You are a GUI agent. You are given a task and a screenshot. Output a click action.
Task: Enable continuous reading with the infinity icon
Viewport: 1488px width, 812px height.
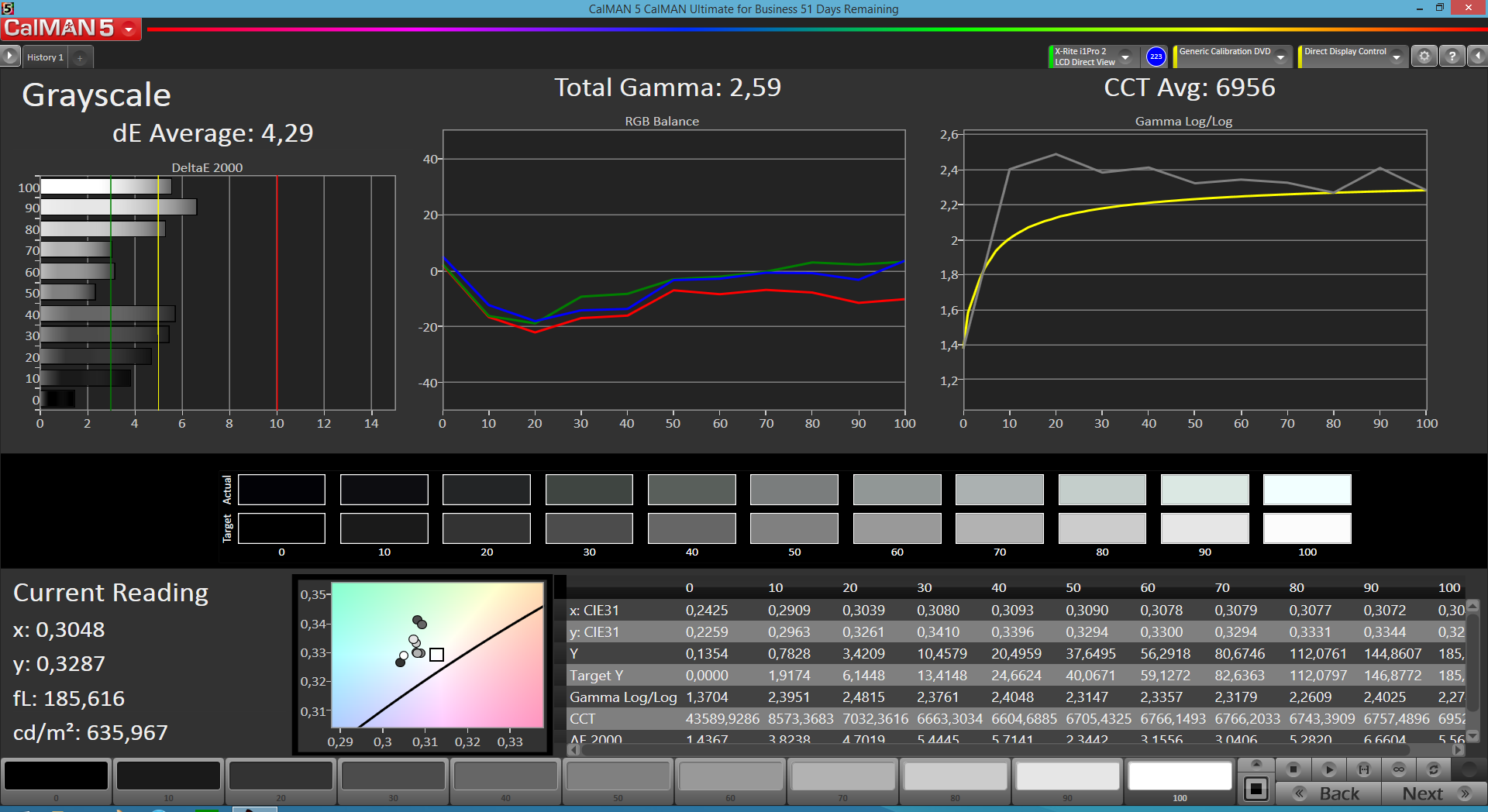(x=1399, y=769)
